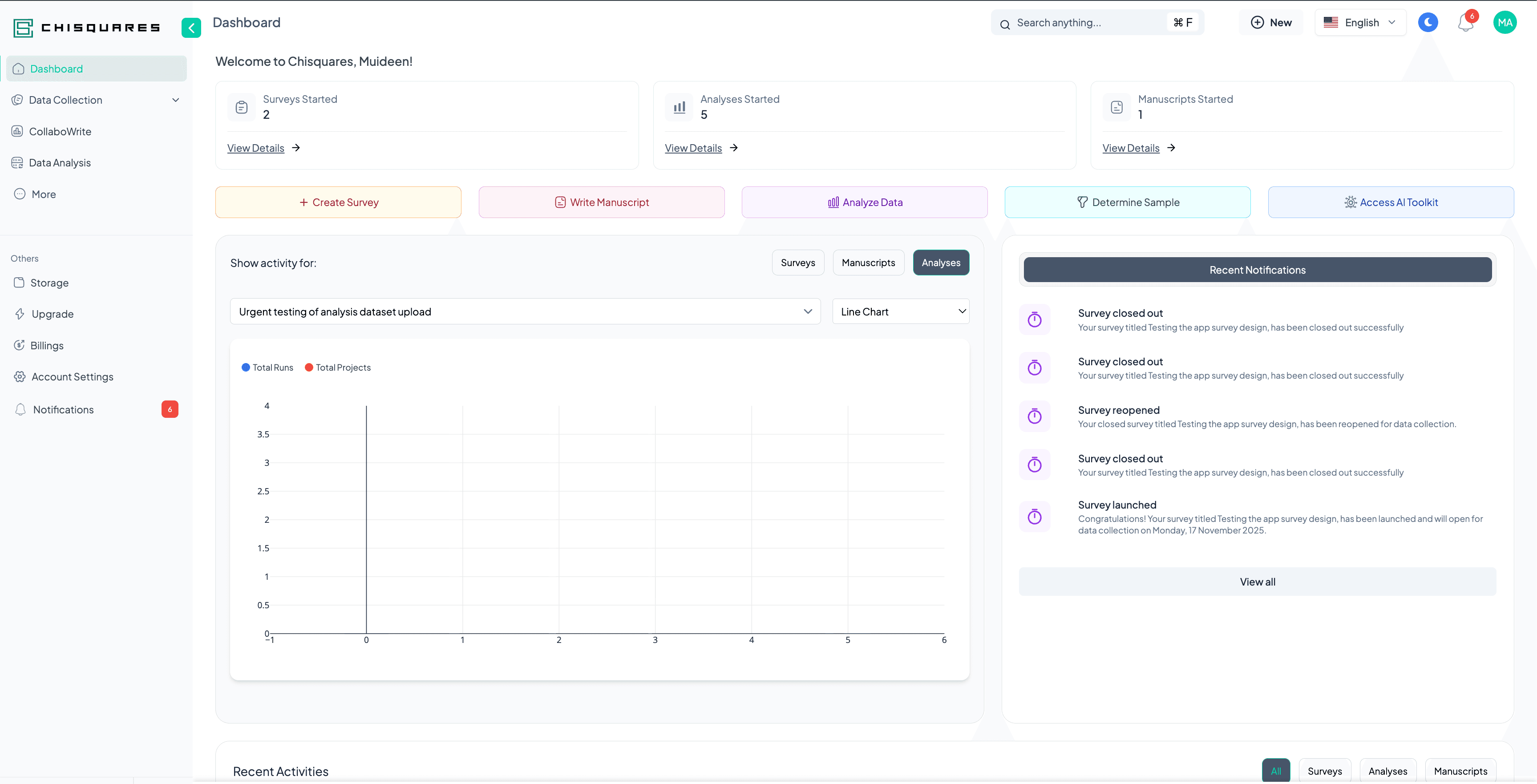This screenshot has width=1537, height=784.
Task: Click the Billings icon in the sidebar
Action: pyautogui.click(x=19, y=345)
